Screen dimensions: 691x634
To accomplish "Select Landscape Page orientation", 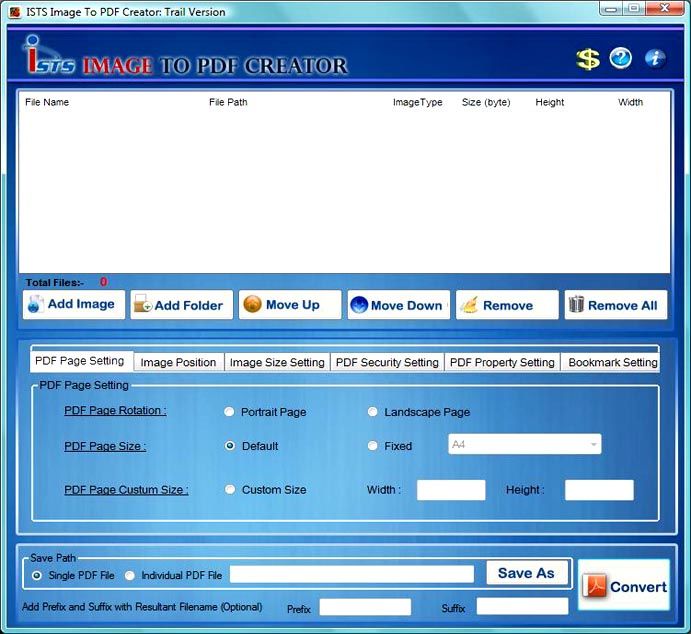I will click(x=373, y=412).
